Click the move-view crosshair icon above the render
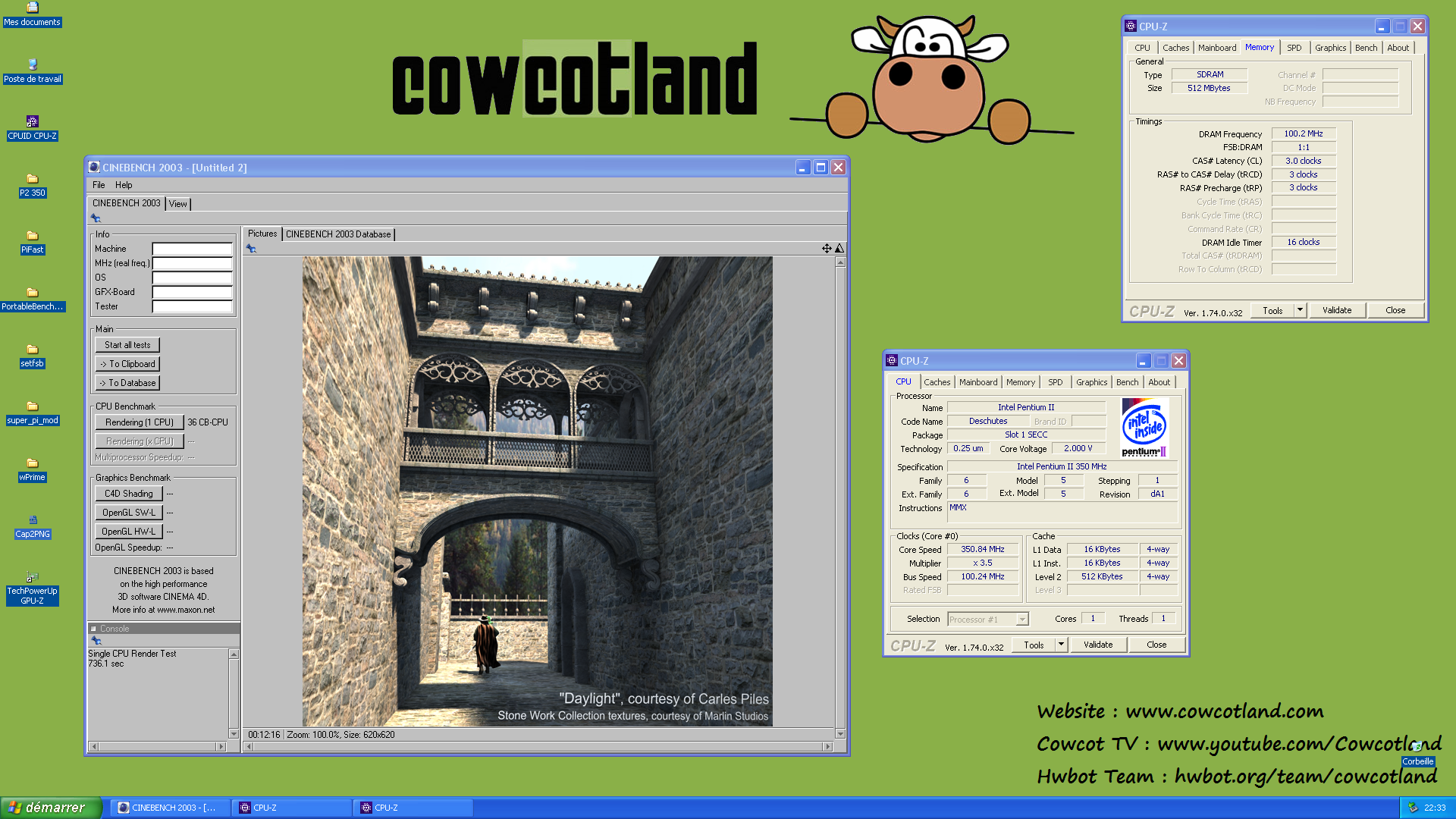This screenshot has height=819, width=1456. pyautogui.click(x=827, y=249)
